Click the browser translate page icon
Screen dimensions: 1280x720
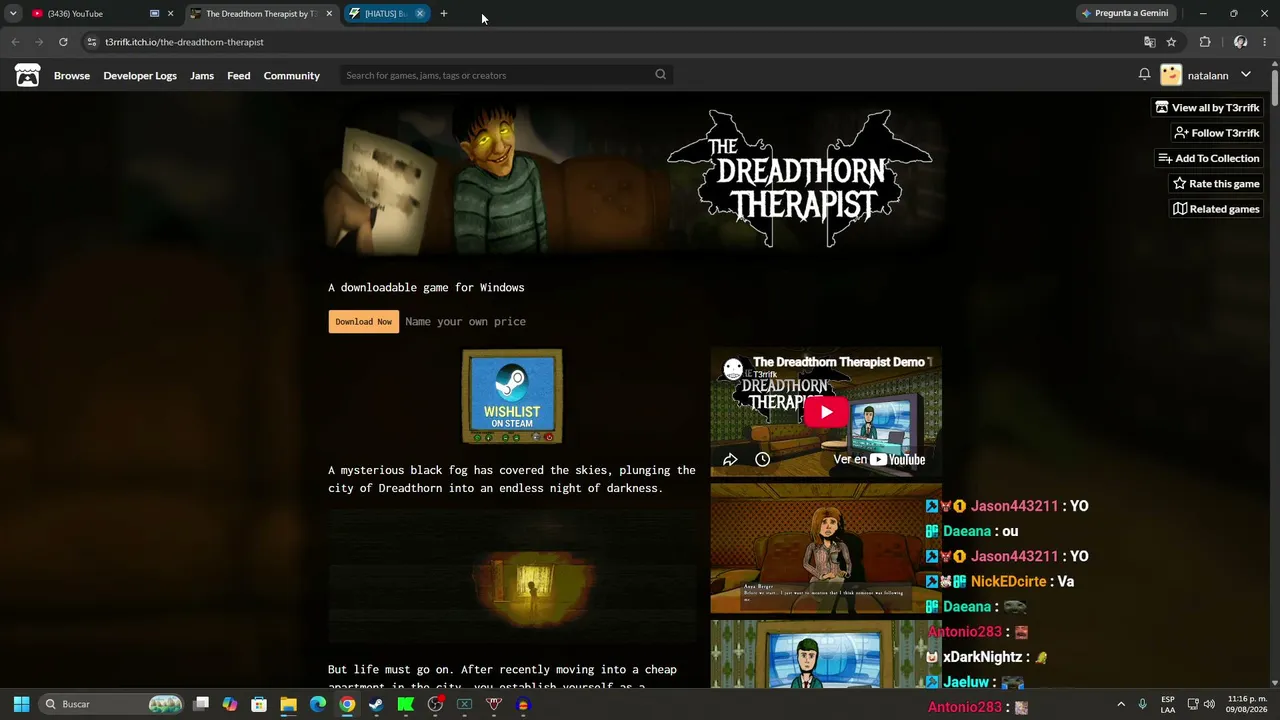(x=1149, y=42)
